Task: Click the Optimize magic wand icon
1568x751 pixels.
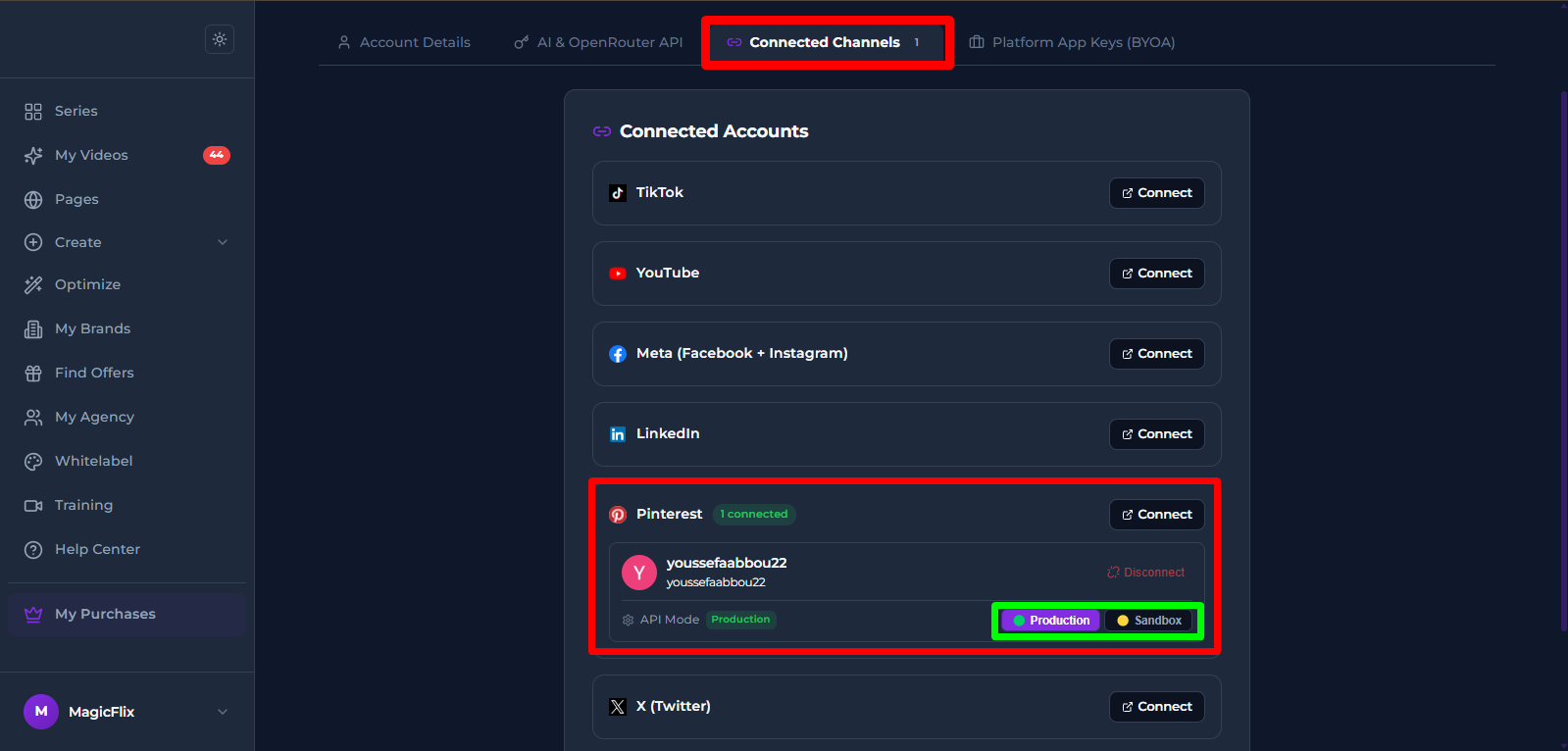Action: point(33,285)
